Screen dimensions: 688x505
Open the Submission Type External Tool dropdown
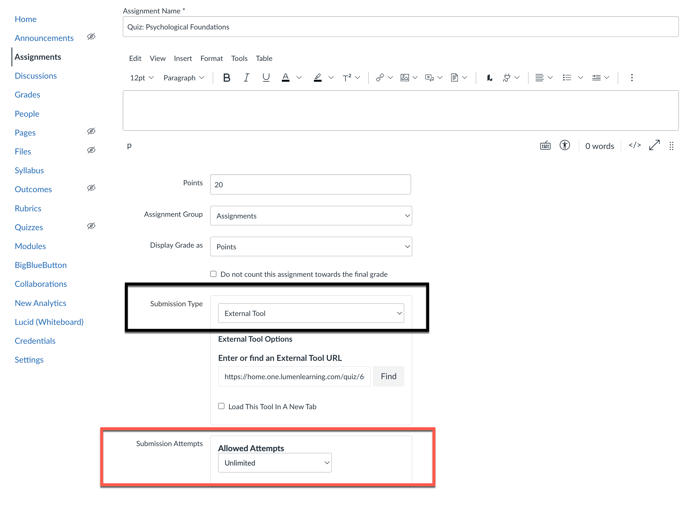pos(311,313)
